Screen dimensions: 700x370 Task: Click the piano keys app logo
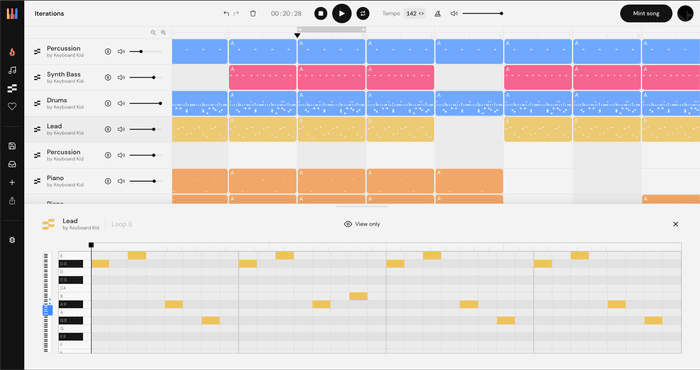click(x=12, y=13)
